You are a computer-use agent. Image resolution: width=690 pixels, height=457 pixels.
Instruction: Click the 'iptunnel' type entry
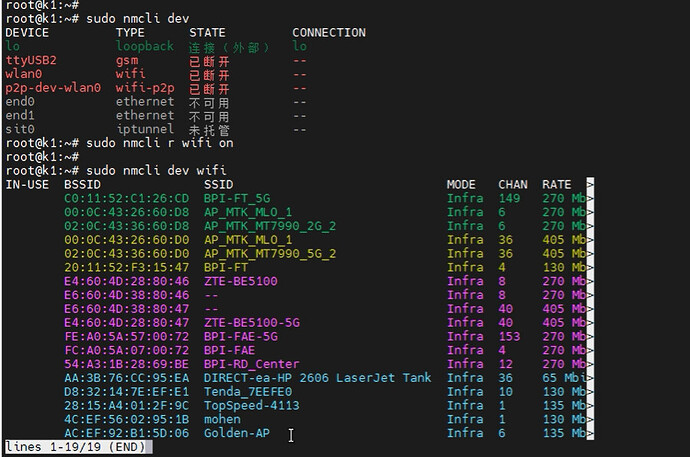tap(145, 129)
